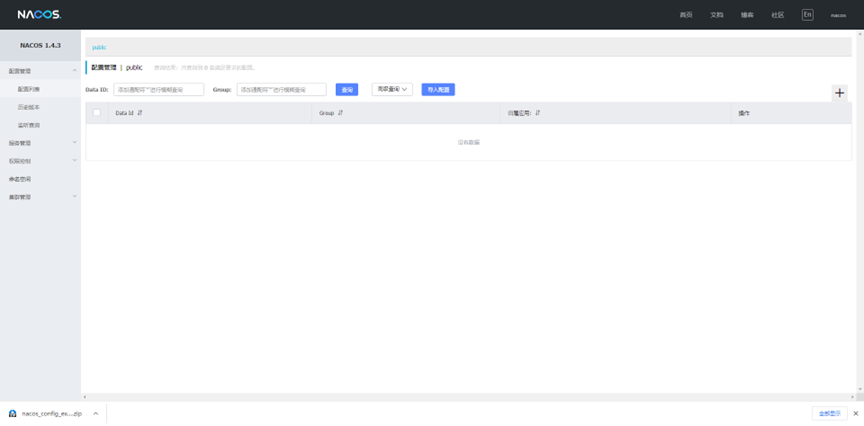The width and height of the screenshot is (864, 426).
Task: Expand the 集群管理 sidebar section
Action: pyautogui.click(x=40, y=197)
